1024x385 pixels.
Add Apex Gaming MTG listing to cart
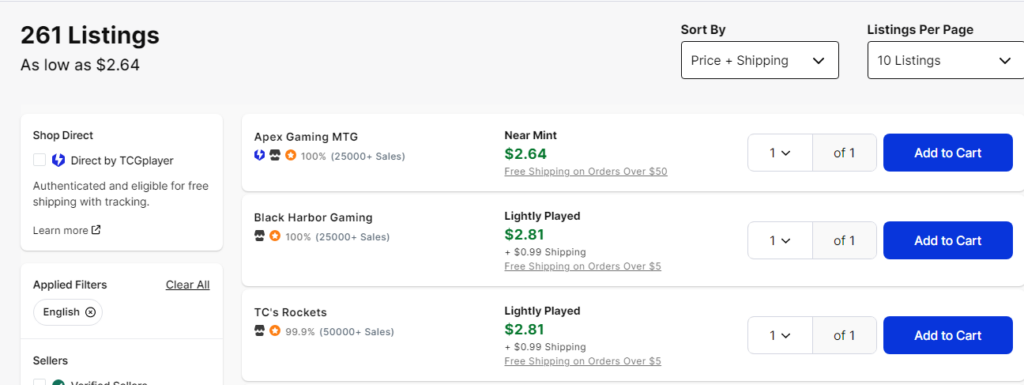click(x=948, y=153)
